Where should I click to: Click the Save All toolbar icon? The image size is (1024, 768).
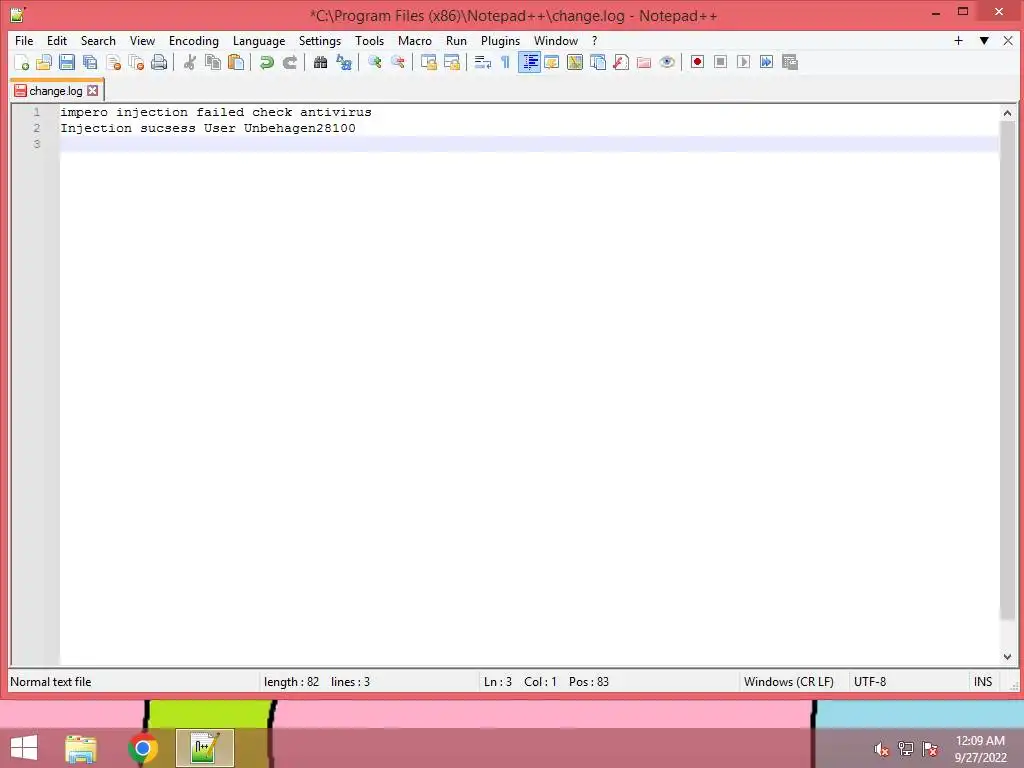90,62
